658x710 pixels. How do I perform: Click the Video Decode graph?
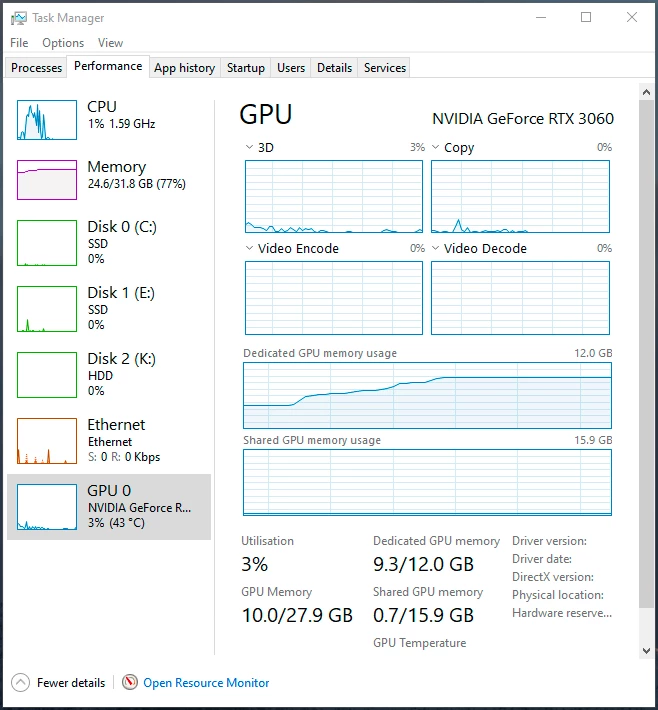[520, 298]
